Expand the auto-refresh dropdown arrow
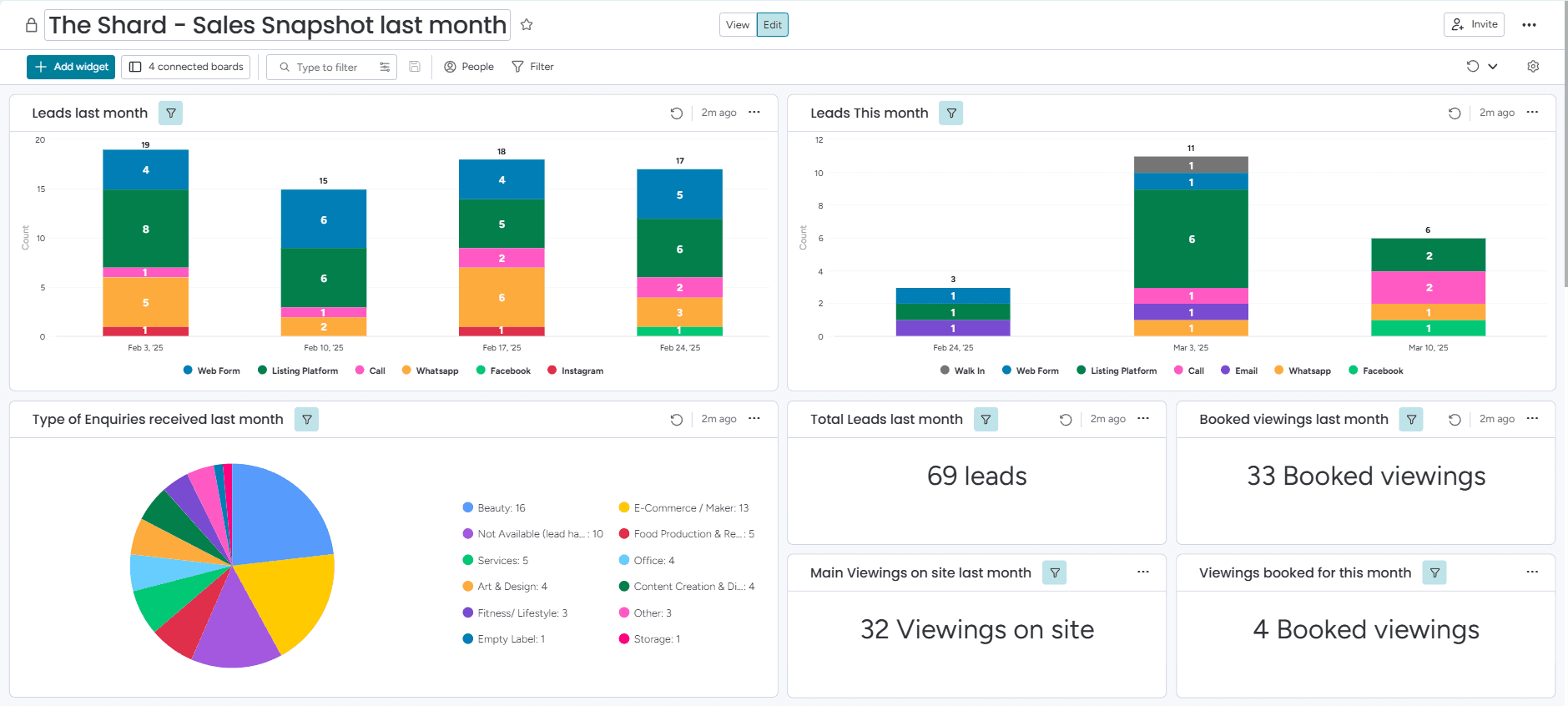 pyautogui.click(x=1493, y=67)
